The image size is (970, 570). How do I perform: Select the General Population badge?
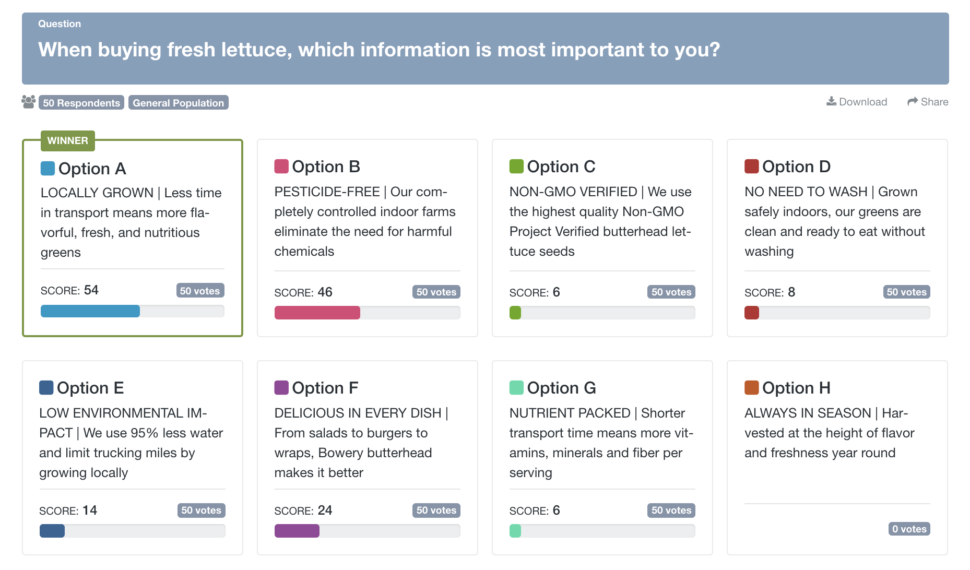click(178, 103)
